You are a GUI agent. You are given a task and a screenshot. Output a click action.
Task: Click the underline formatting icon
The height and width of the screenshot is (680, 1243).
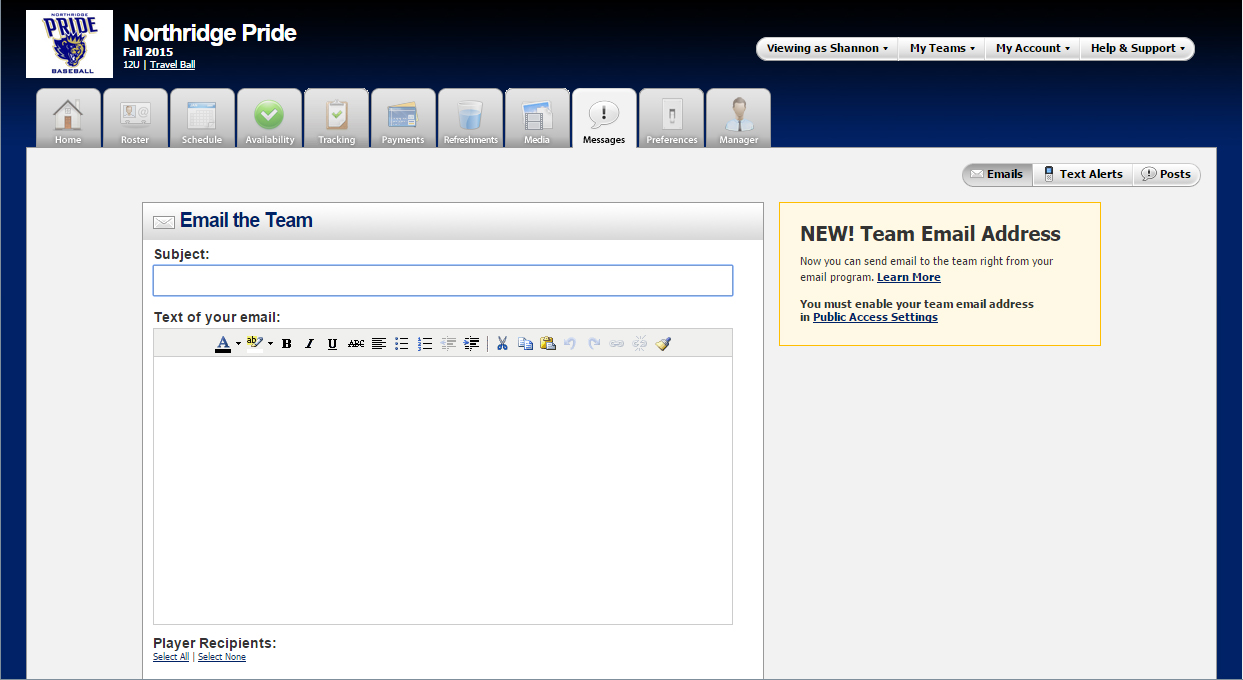coord(332,344)
